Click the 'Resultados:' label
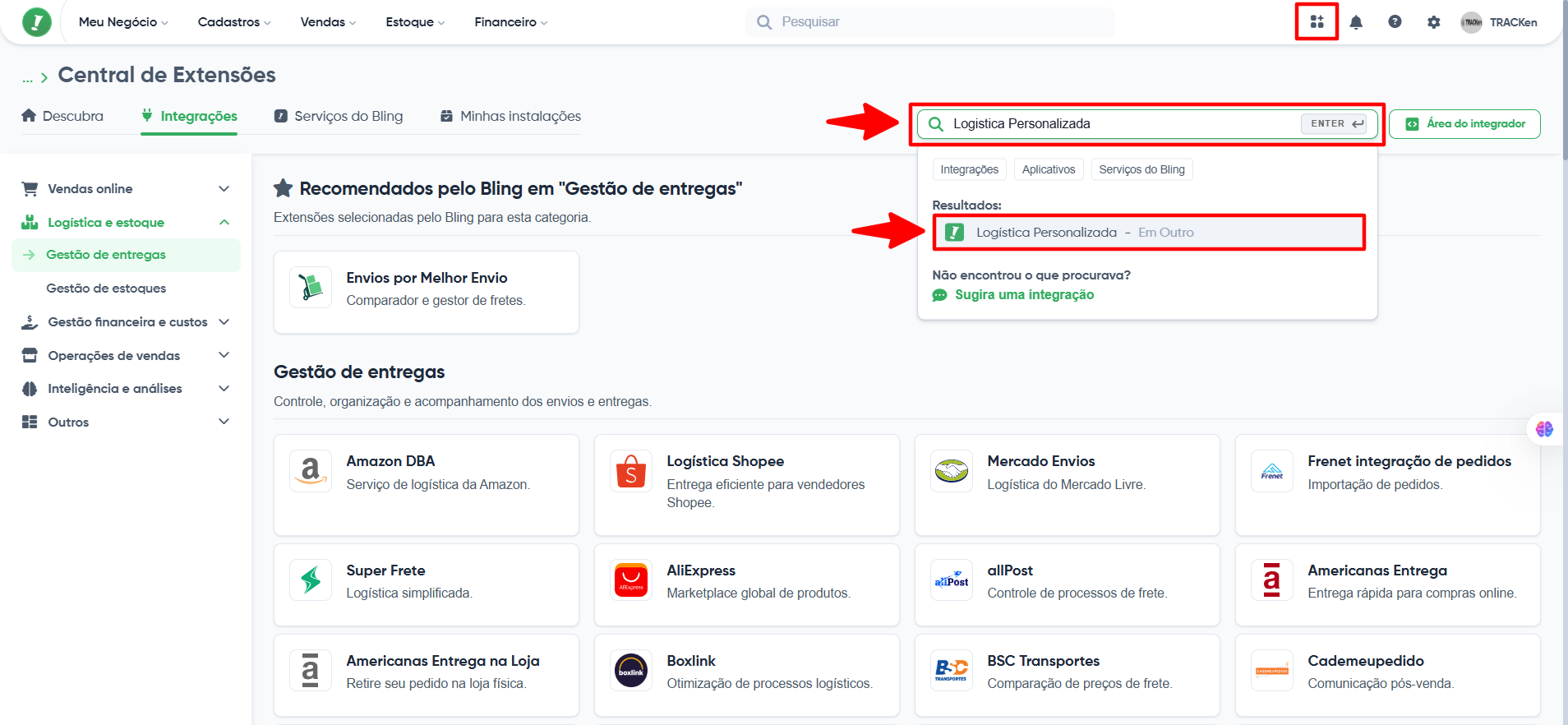This screenshot has width=1568, height=725. [966, 205]
